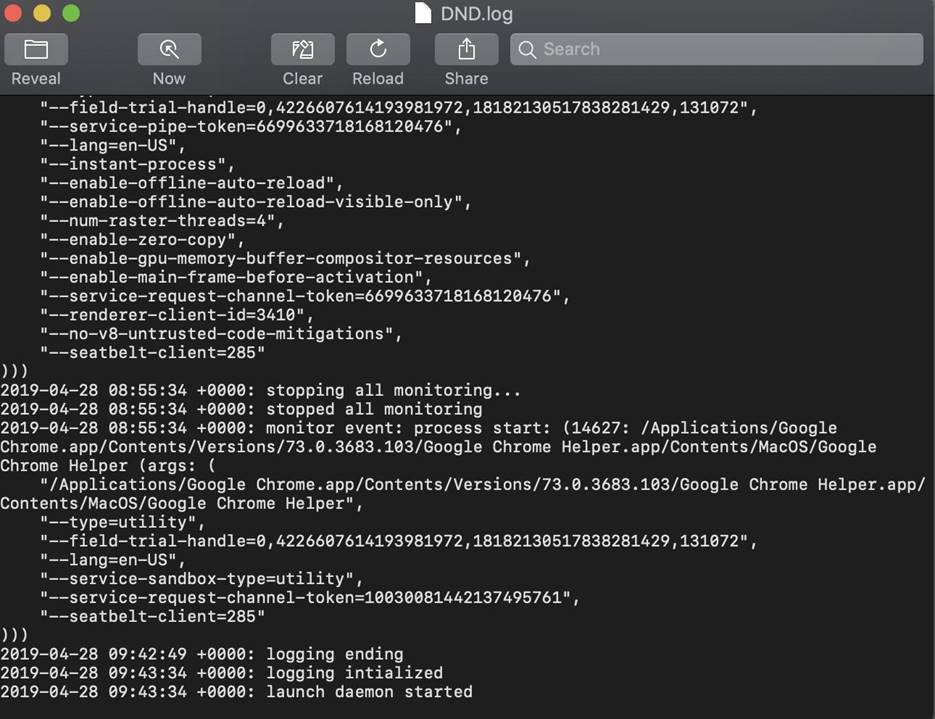Image resolution: width=935 pixels, height=719 pixels.
Task: Minimize the log window with yellow button
Action: (42, 13)
